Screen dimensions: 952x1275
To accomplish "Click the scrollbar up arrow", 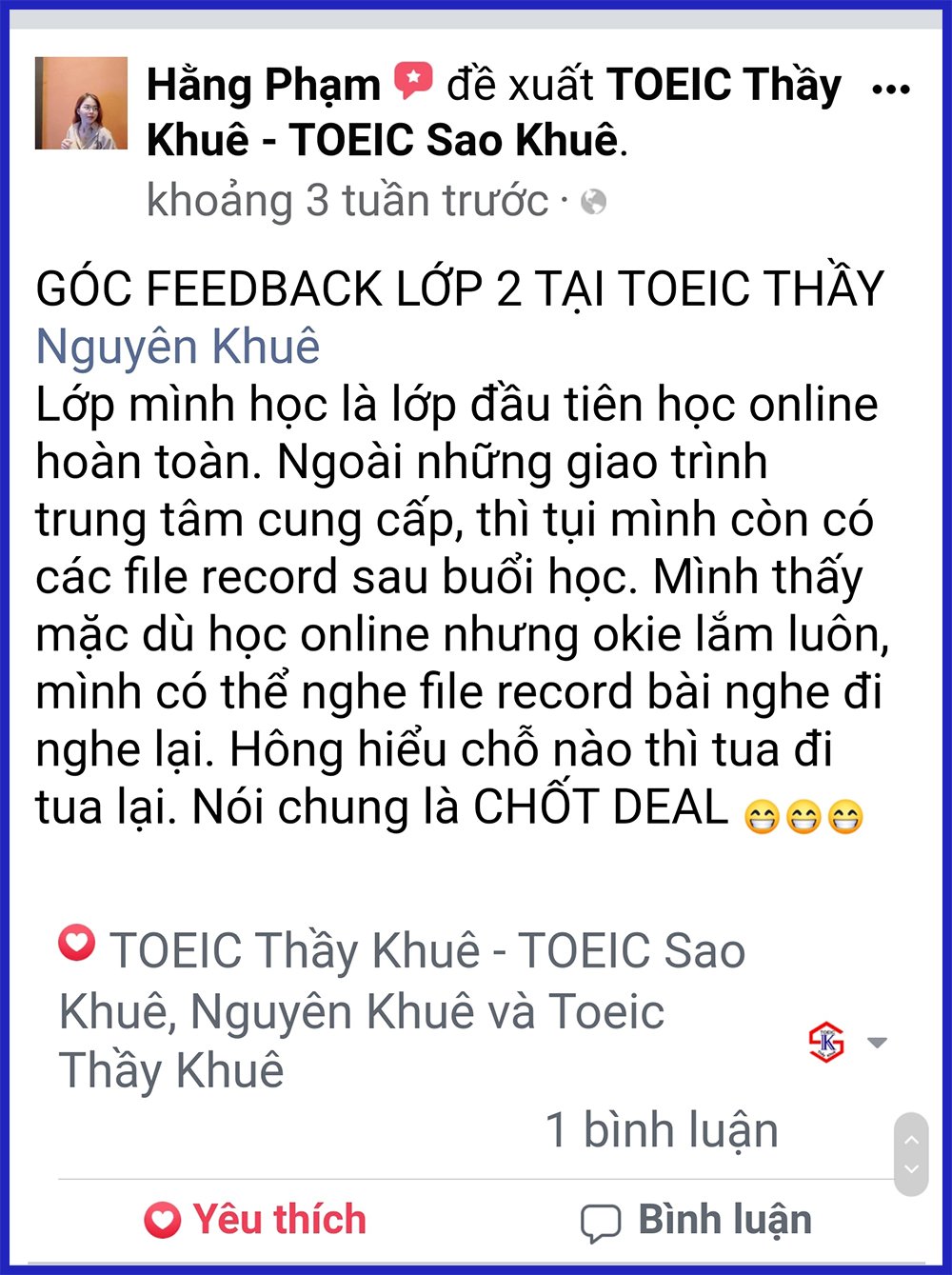I will coord(911,1139).
